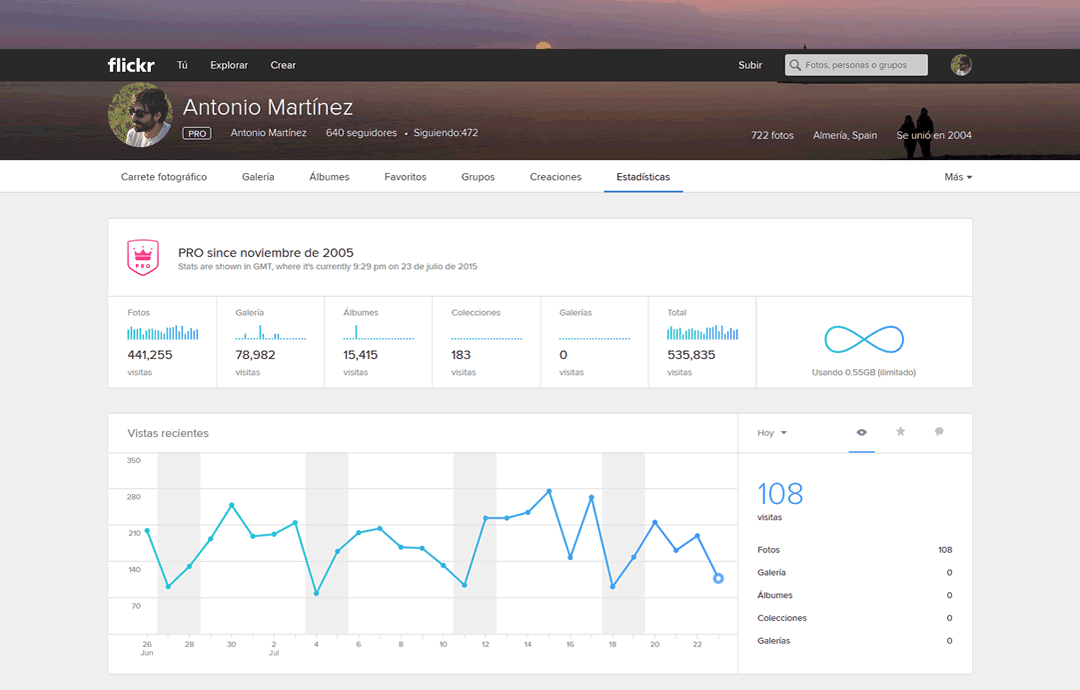Open the Explorar menu

tap(229, 65)
